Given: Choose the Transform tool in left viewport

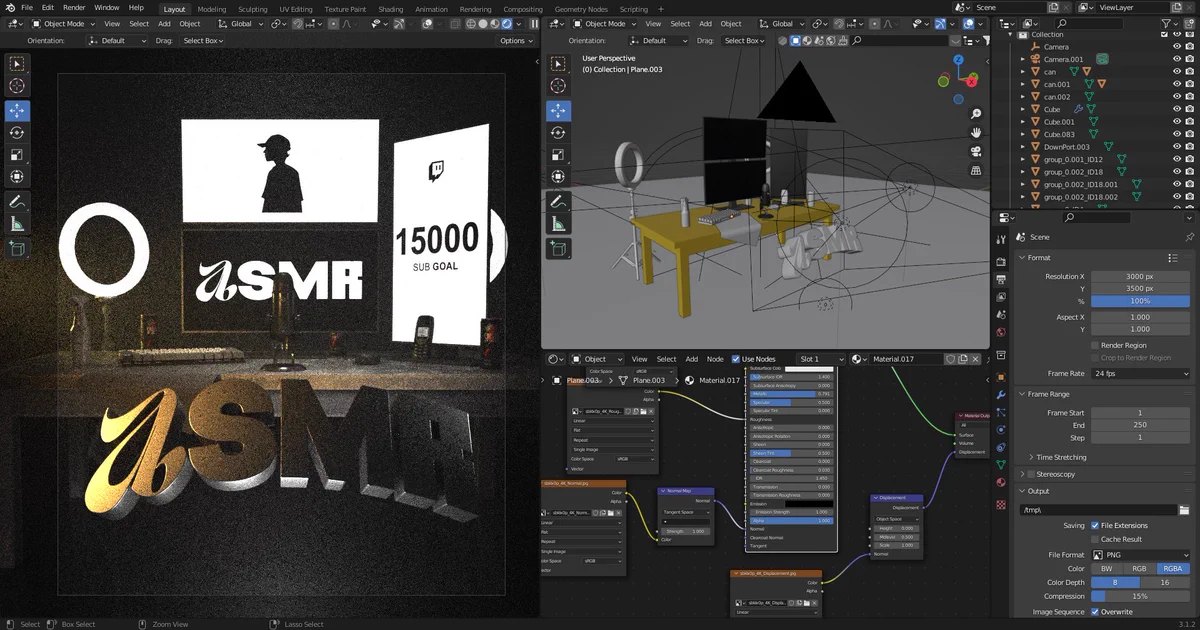Looking at the screenshot, I should coord(17,177).
